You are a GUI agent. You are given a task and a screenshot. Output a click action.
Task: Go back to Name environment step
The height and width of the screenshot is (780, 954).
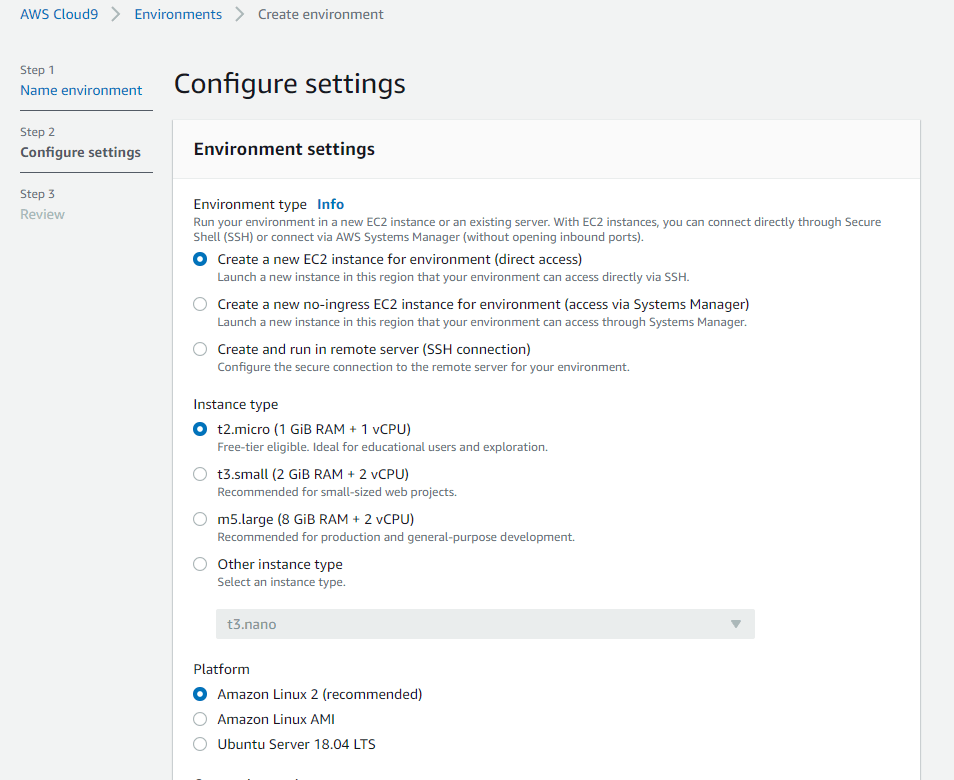(x=81, y=91)
